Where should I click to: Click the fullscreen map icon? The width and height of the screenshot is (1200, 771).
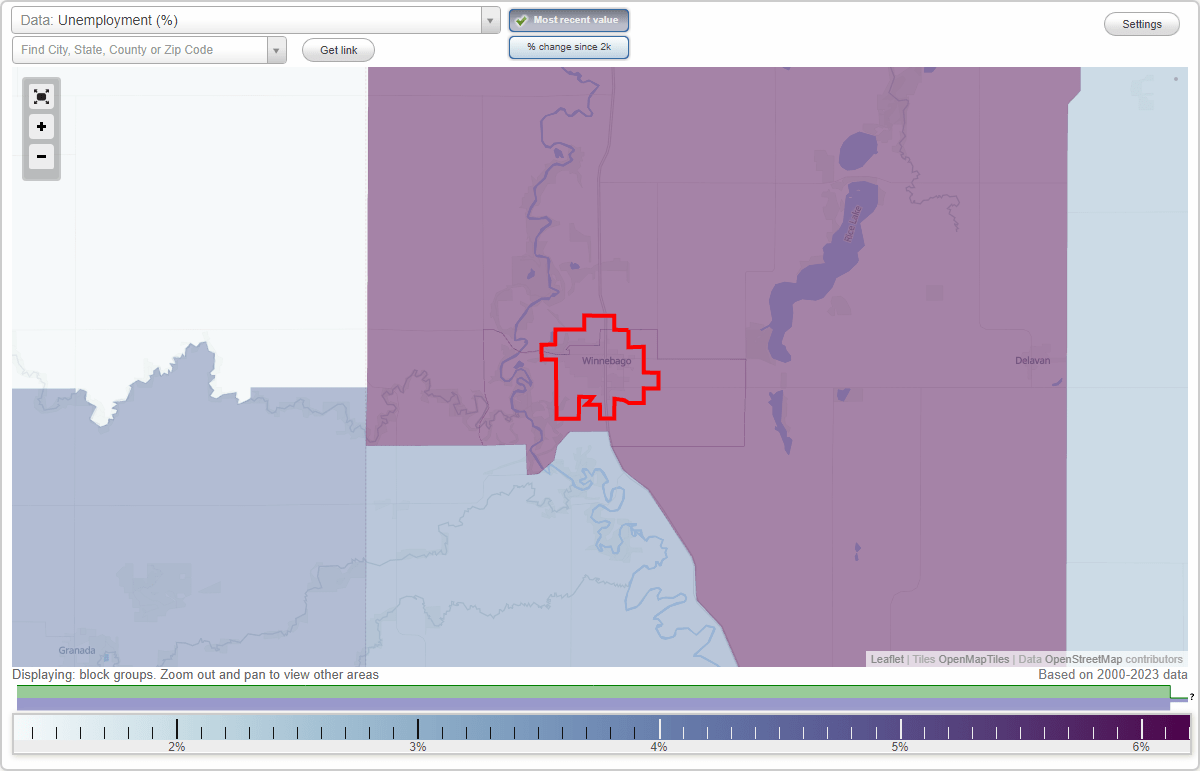coord(41,96)
